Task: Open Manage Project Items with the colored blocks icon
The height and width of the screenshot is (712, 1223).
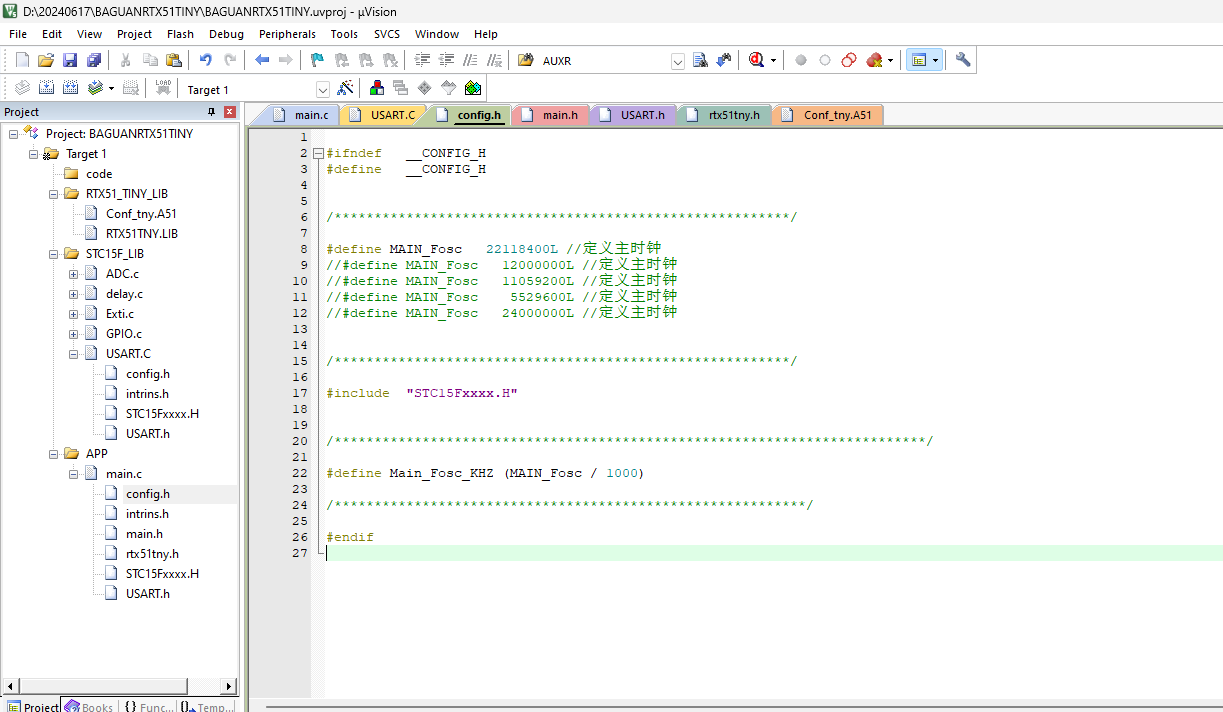Action: coord(377,88)
